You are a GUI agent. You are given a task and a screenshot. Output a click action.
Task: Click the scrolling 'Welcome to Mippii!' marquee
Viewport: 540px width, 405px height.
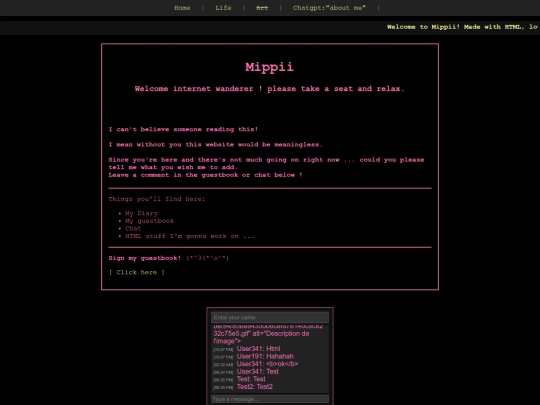pyautogui.click(x=463, y=27)
